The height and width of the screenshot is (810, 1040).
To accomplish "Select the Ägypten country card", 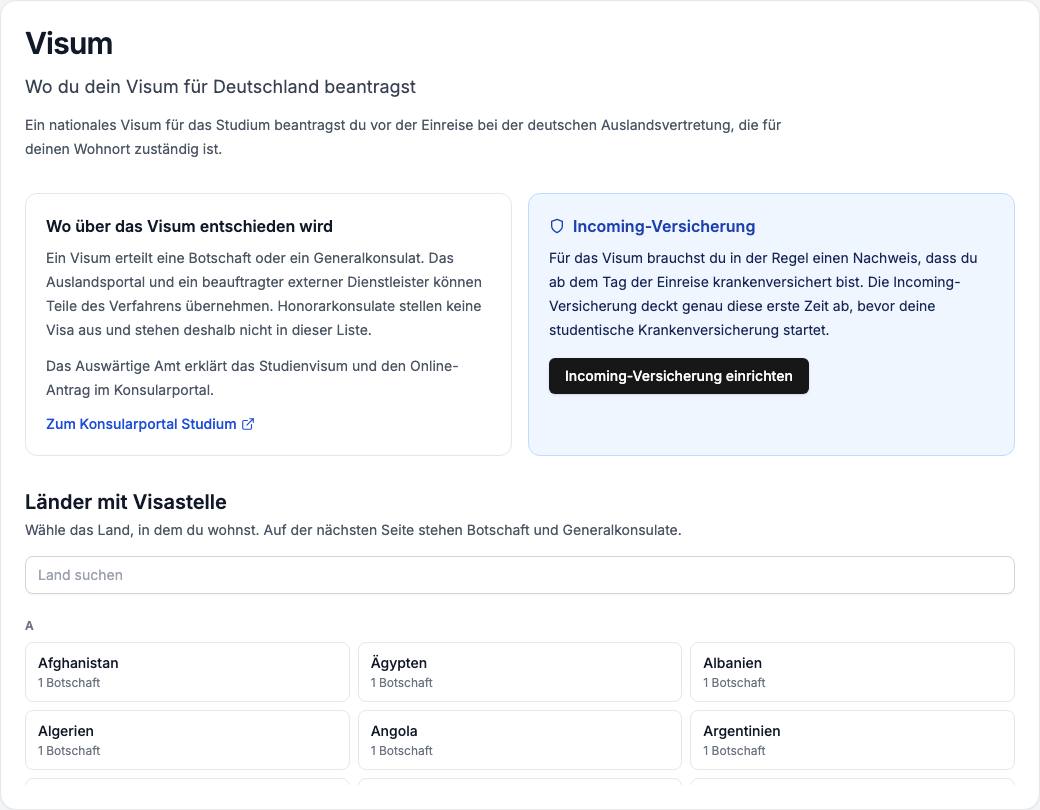I will [x=519, y=672].
